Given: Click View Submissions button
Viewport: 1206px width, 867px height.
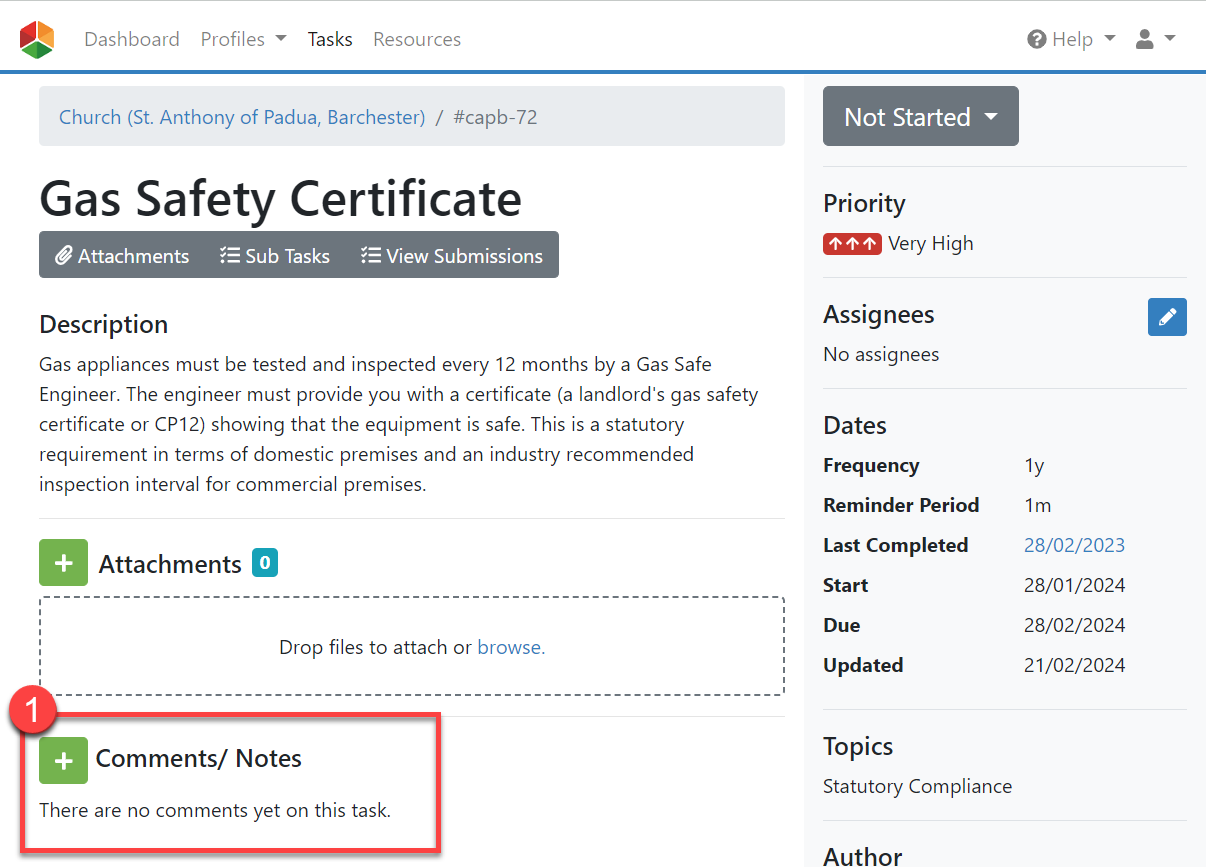Looking at the screenshot, I should coord(452,256).
